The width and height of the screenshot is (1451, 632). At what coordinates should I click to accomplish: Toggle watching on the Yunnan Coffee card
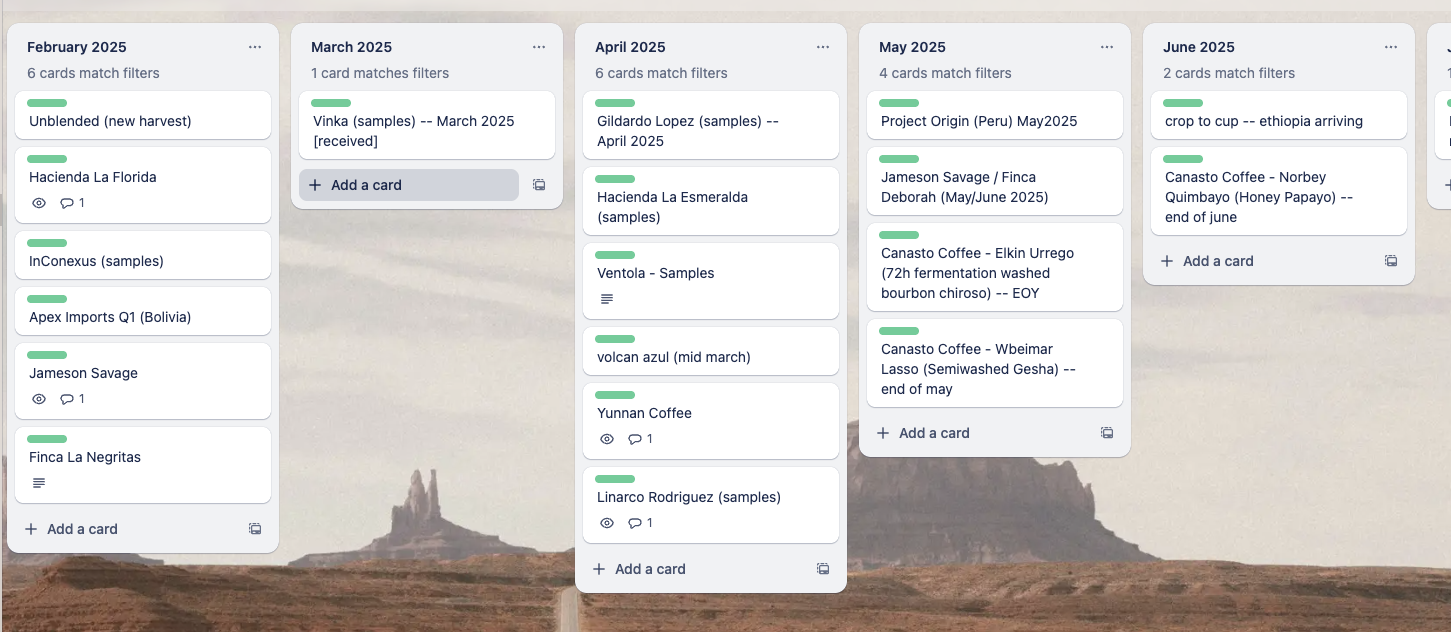(607, 438)
